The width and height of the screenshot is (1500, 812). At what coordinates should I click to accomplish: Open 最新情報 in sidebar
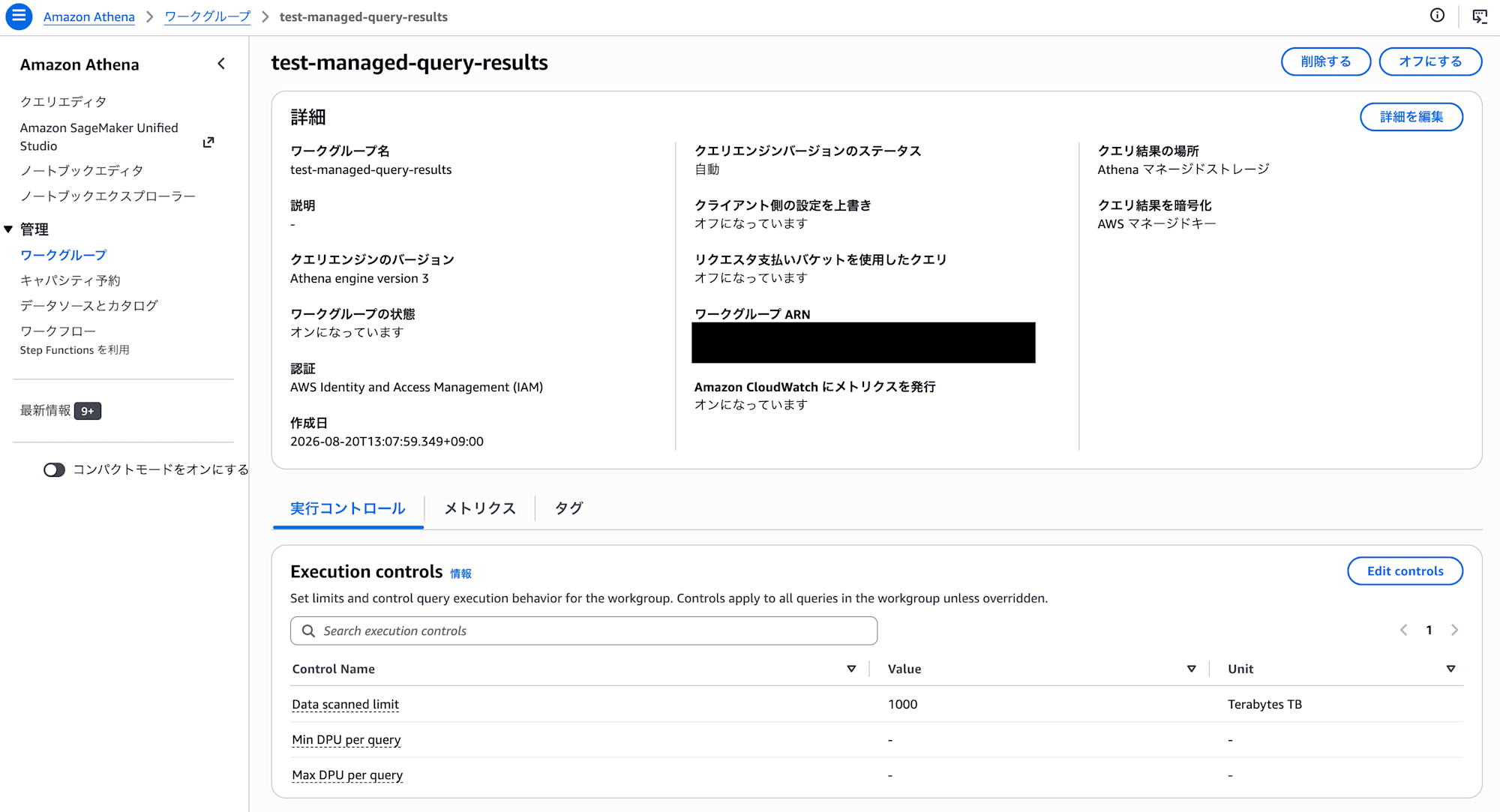click(x=45, y=411)
